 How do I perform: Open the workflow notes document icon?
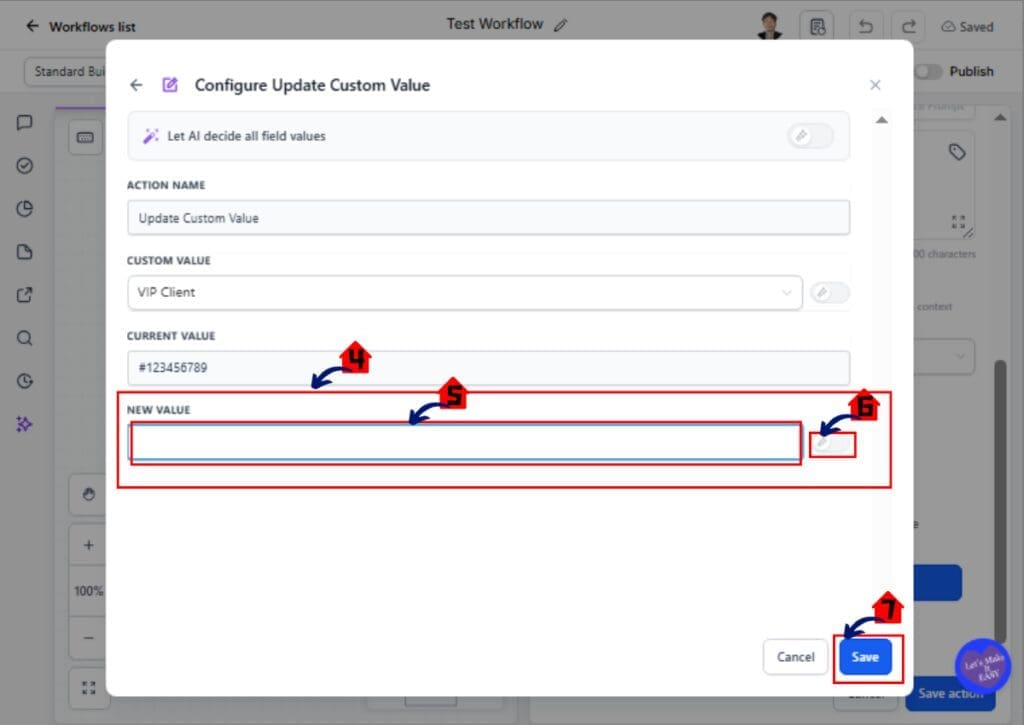[817, 27]
